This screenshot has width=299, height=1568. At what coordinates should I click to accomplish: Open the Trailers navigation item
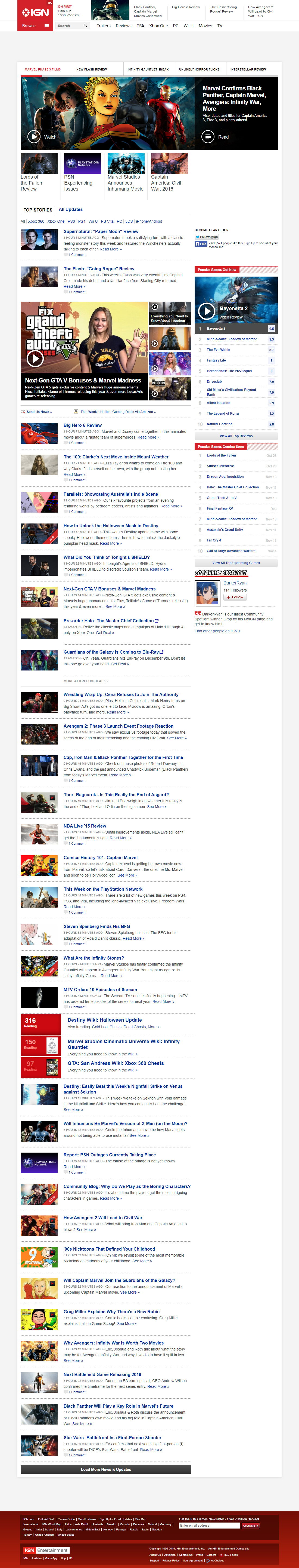coord(104,26)
